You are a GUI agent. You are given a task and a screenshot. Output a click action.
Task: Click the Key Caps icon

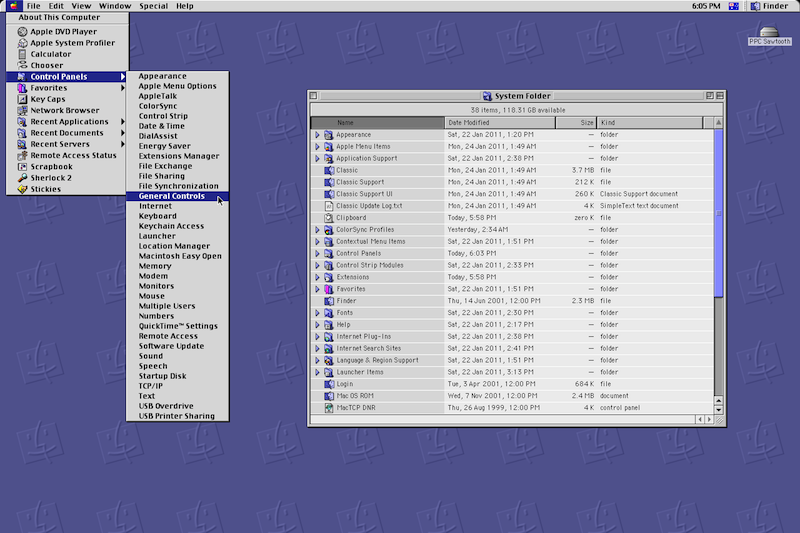(x=22, y=99)
